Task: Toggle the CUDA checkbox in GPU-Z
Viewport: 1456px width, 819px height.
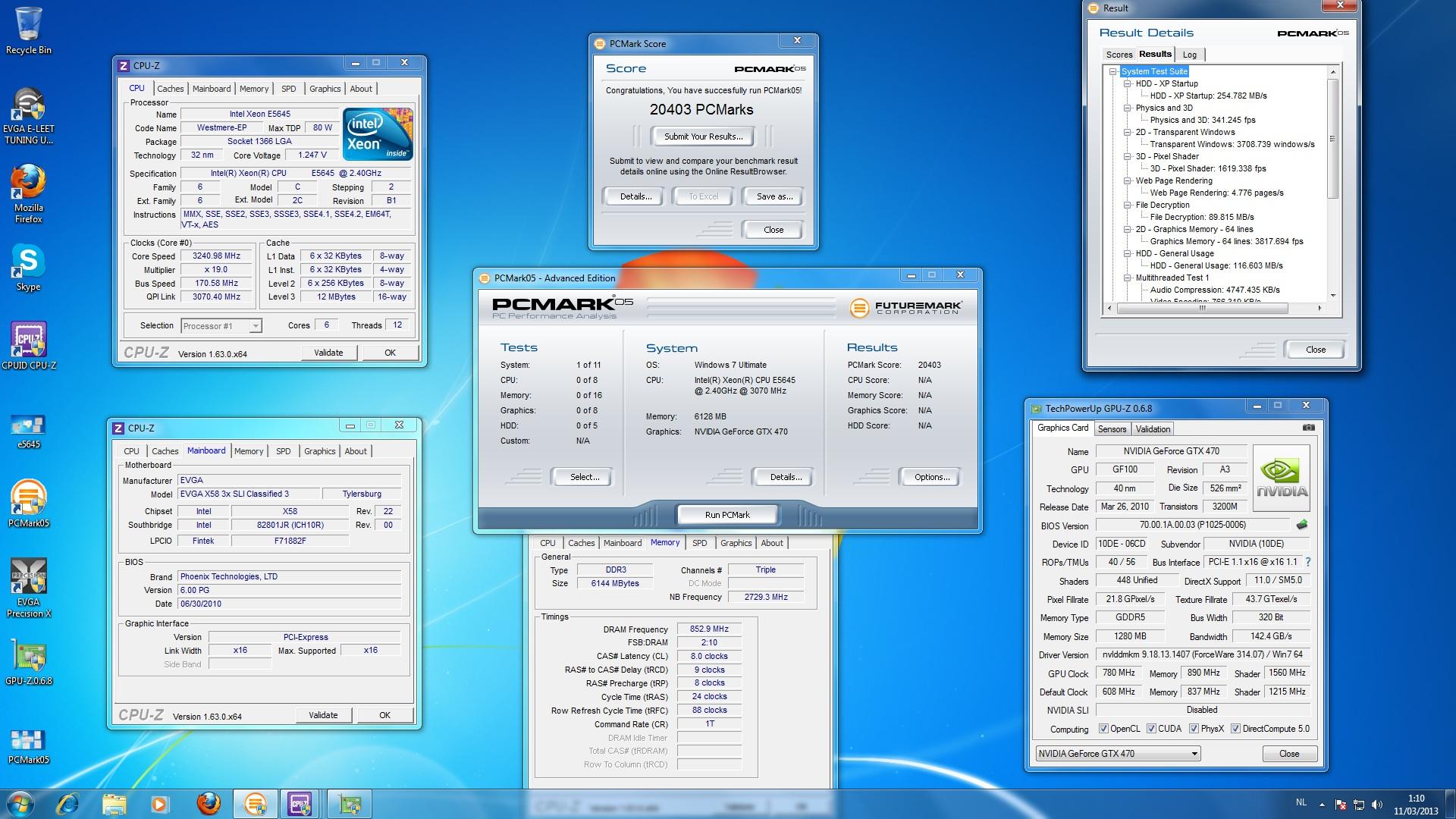Action: coord(1151,729)
